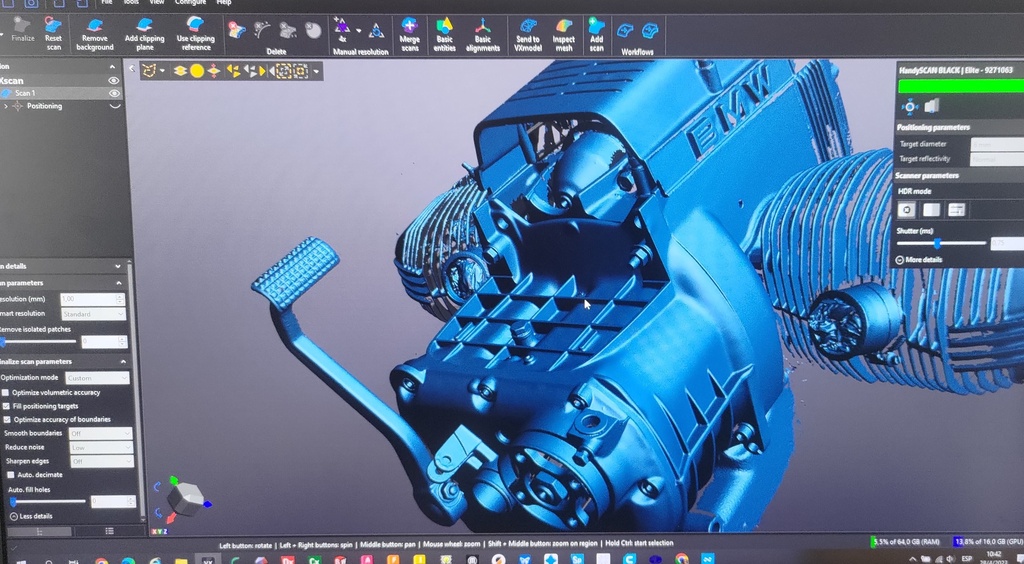Image resolution: width=1024 pixels, height=564 pixels.
Task: Select the second HDR mode option
Action: [931, 210]
